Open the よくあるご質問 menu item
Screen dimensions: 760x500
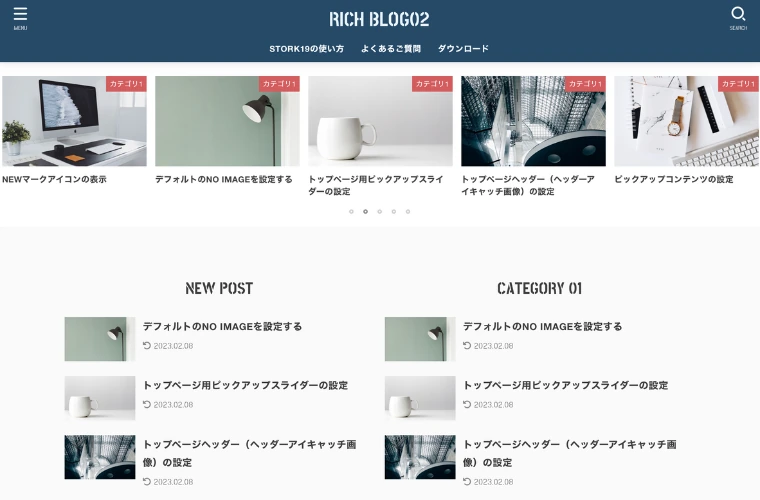391,49
